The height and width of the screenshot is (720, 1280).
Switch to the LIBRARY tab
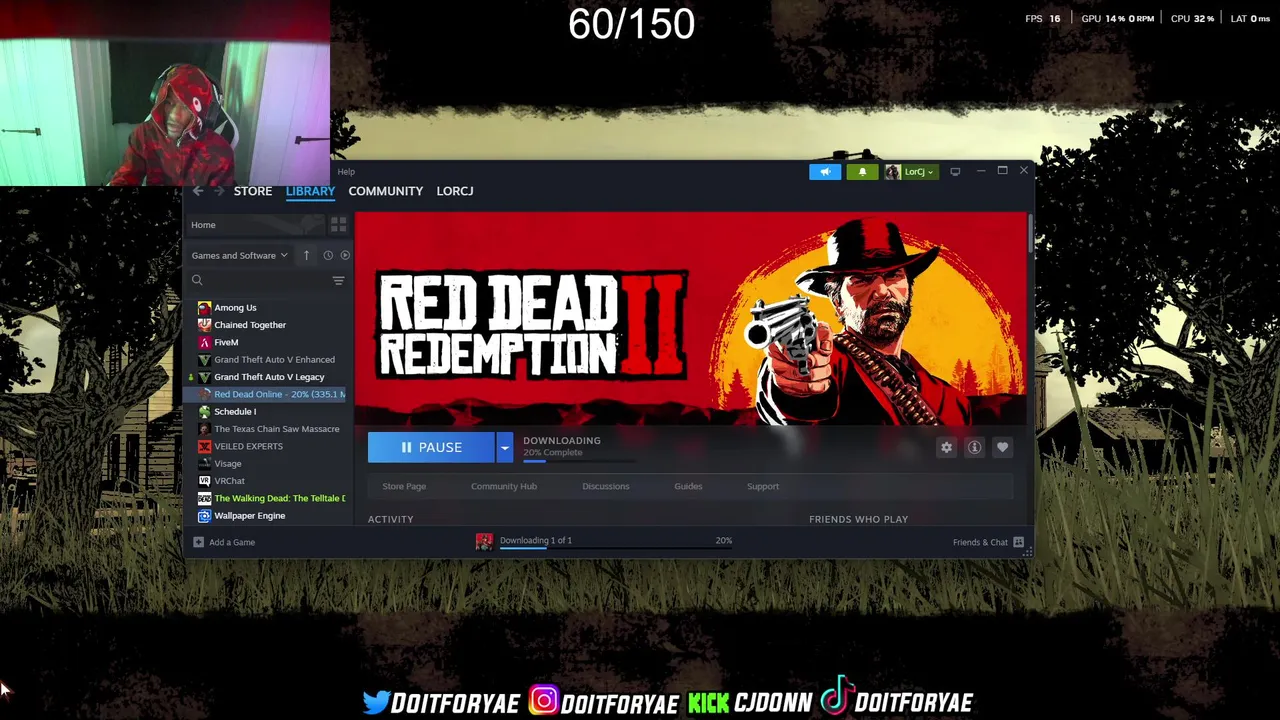tap(310, 191)
